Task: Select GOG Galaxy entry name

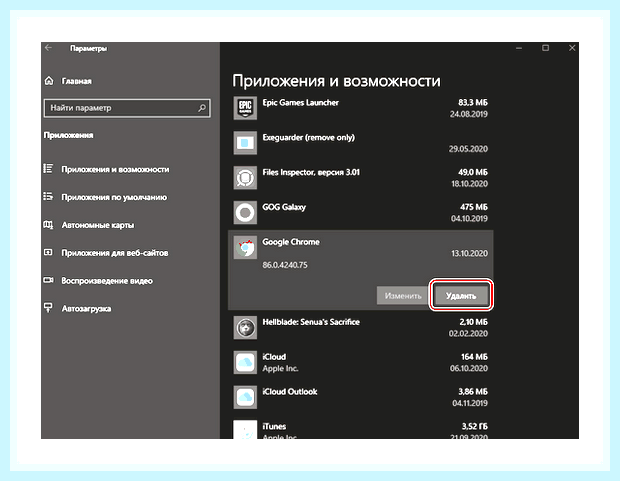Action: (284, 207)
